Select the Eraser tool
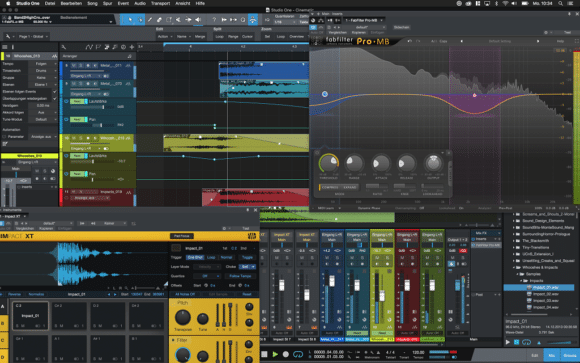This screenshot has height=363, width=580. coord(159,20)
